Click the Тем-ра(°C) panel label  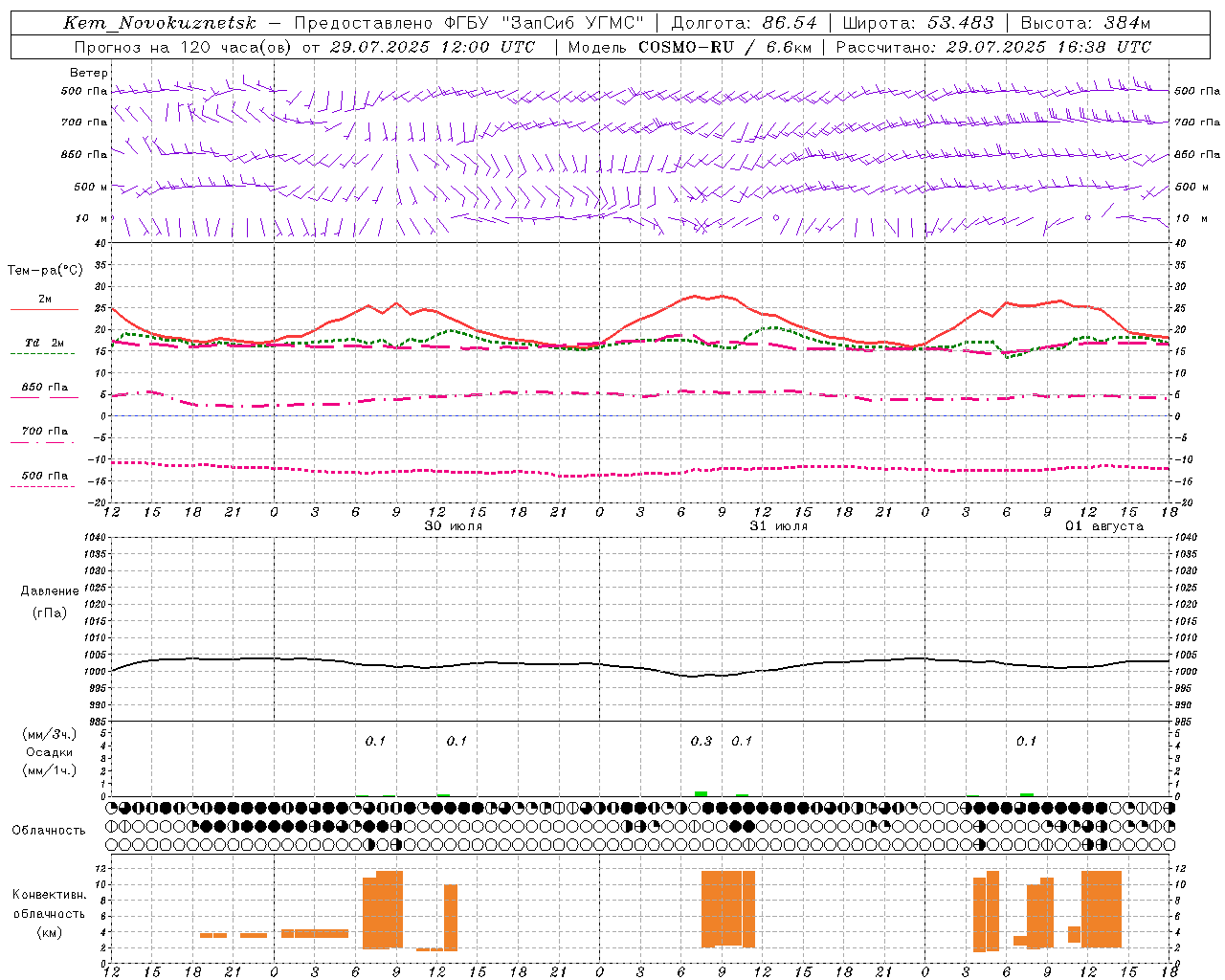click(45, 271)
